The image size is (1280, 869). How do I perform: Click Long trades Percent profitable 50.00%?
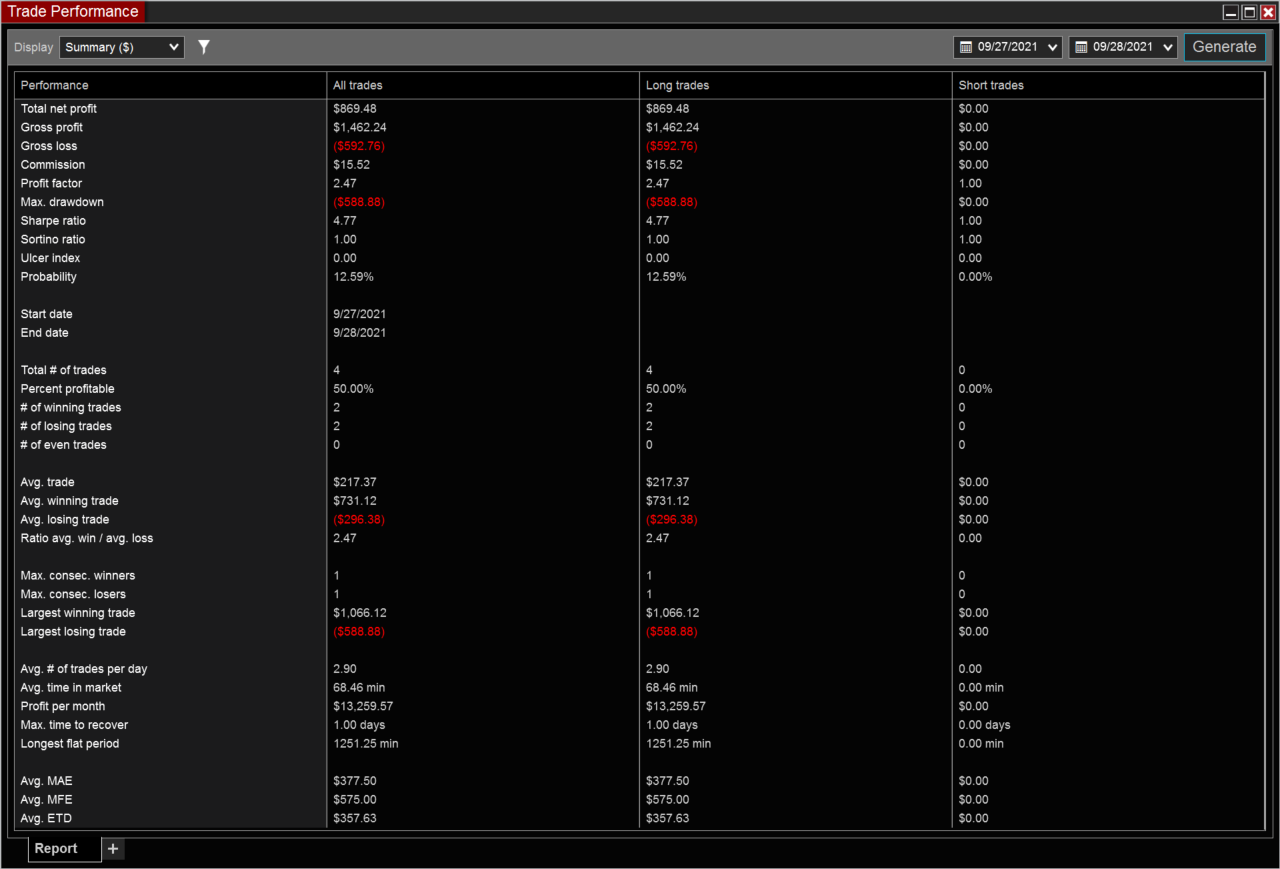click(667, 388)
